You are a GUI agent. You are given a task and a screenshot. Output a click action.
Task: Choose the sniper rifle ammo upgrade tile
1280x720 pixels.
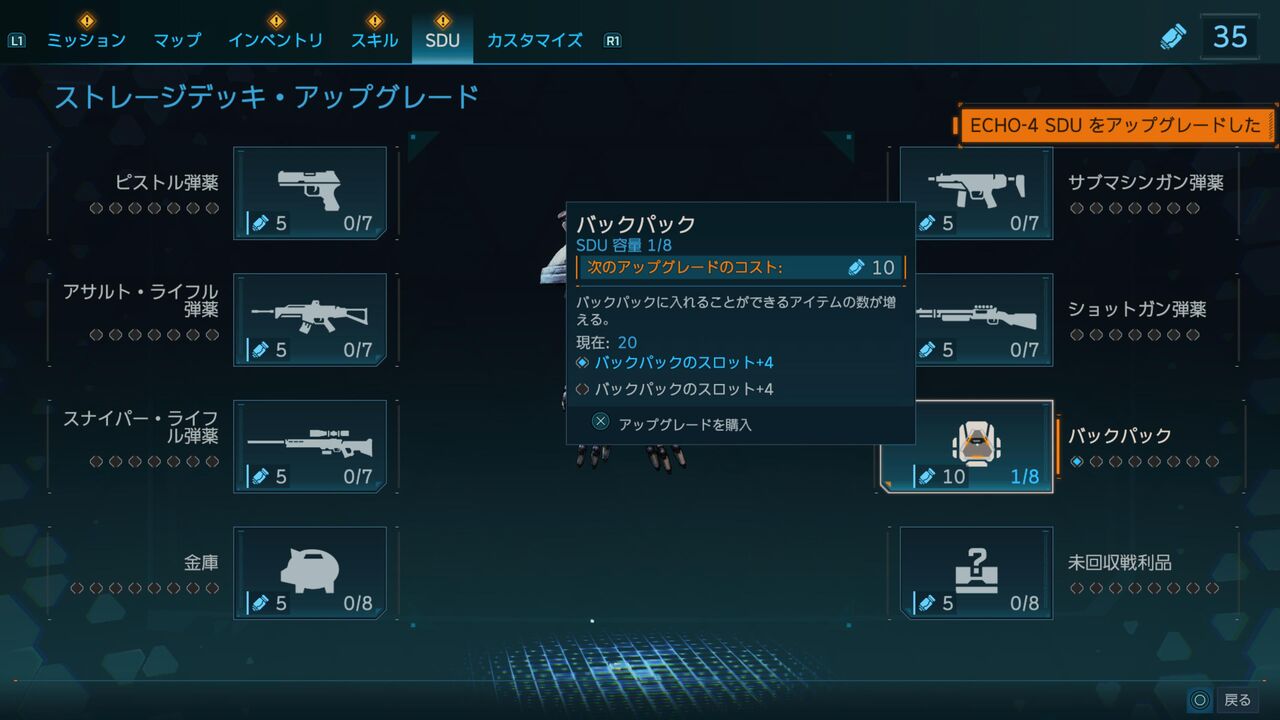click(310, 447)
